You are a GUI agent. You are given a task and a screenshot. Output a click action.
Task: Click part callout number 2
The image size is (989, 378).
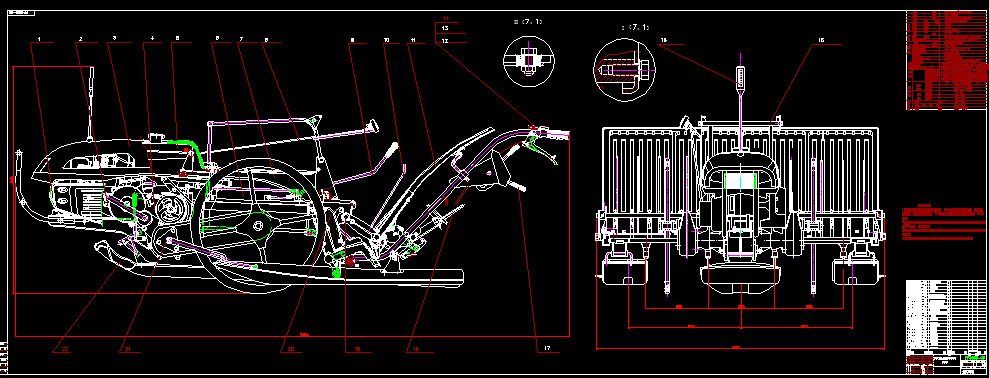click(81, 39)
